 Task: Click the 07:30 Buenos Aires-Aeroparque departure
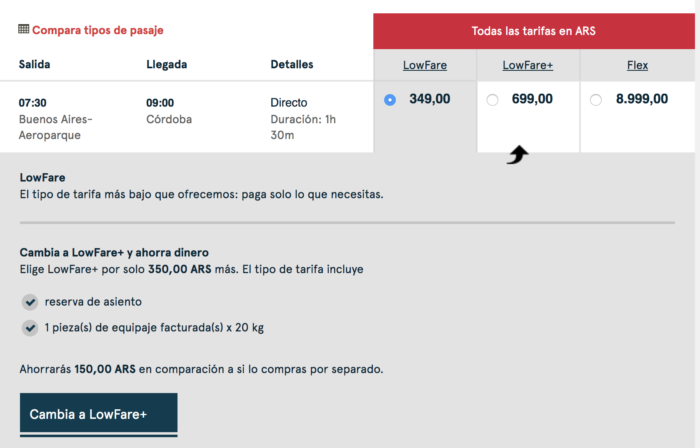click(x=55, y=111)
